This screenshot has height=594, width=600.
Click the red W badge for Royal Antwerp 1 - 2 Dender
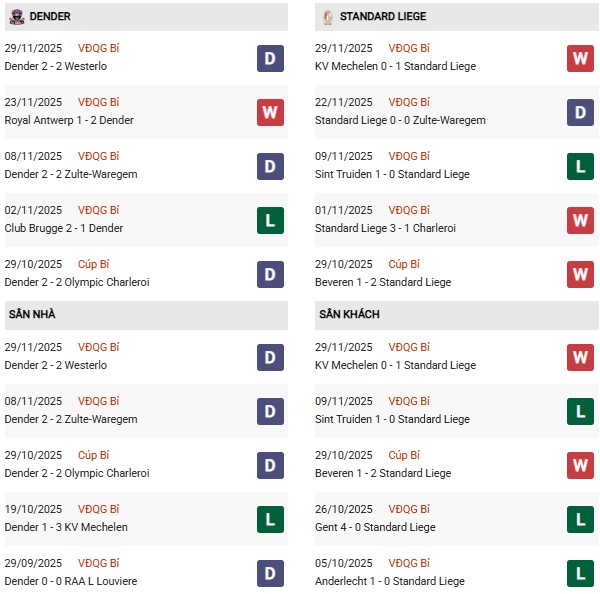[269, 112]
